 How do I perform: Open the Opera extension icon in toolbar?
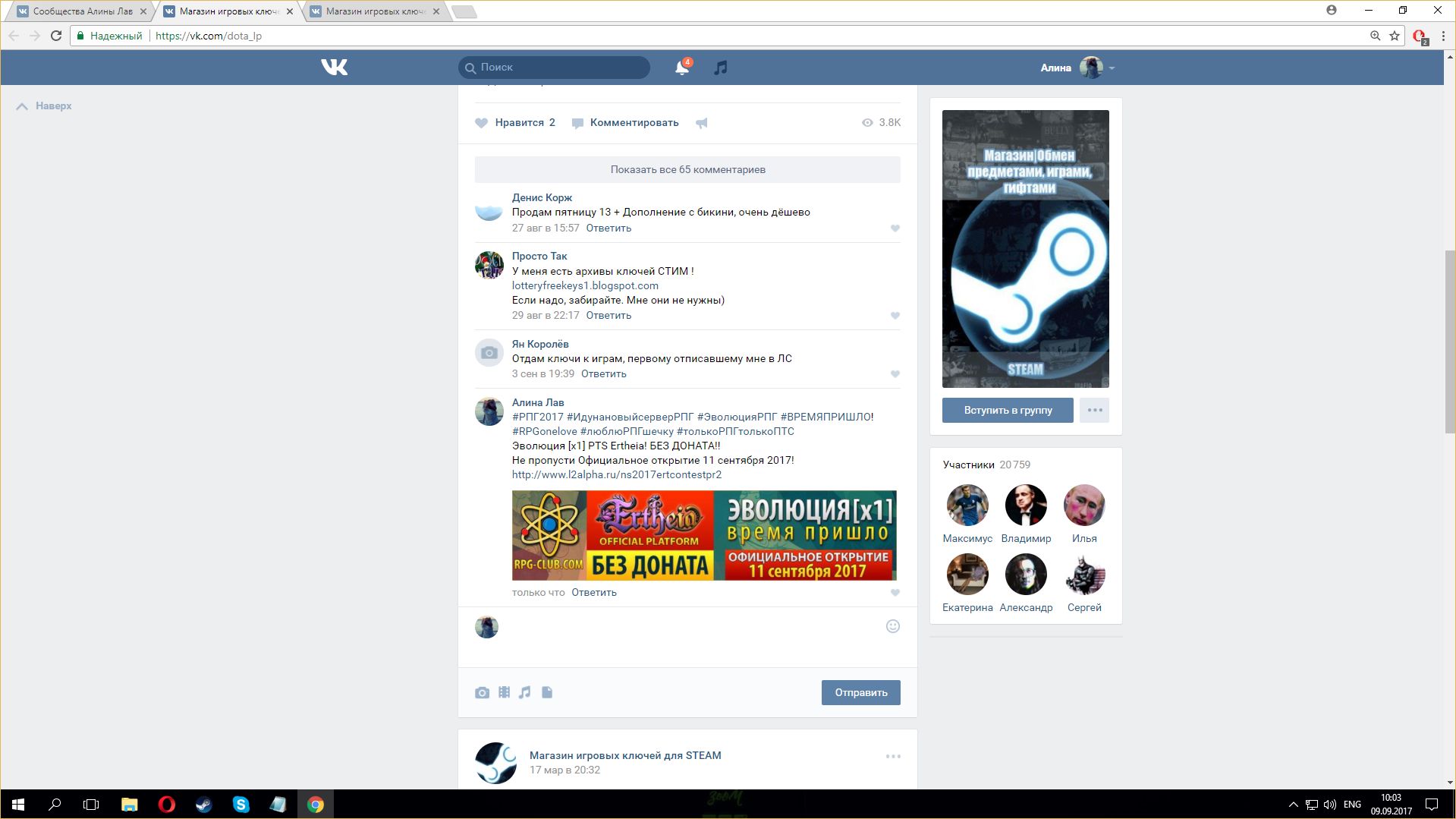coord(1420,36)
